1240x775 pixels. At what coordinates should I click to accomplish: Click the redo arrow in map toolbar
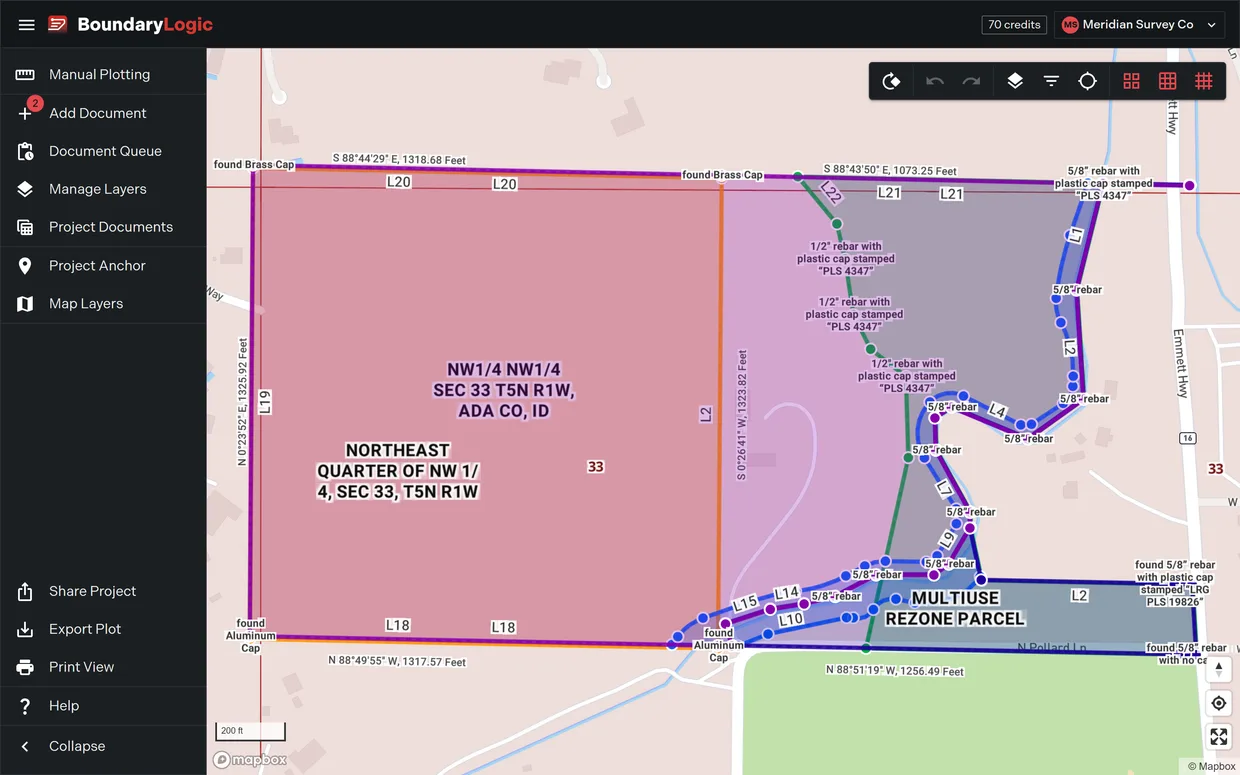click(x=971, y=81)
